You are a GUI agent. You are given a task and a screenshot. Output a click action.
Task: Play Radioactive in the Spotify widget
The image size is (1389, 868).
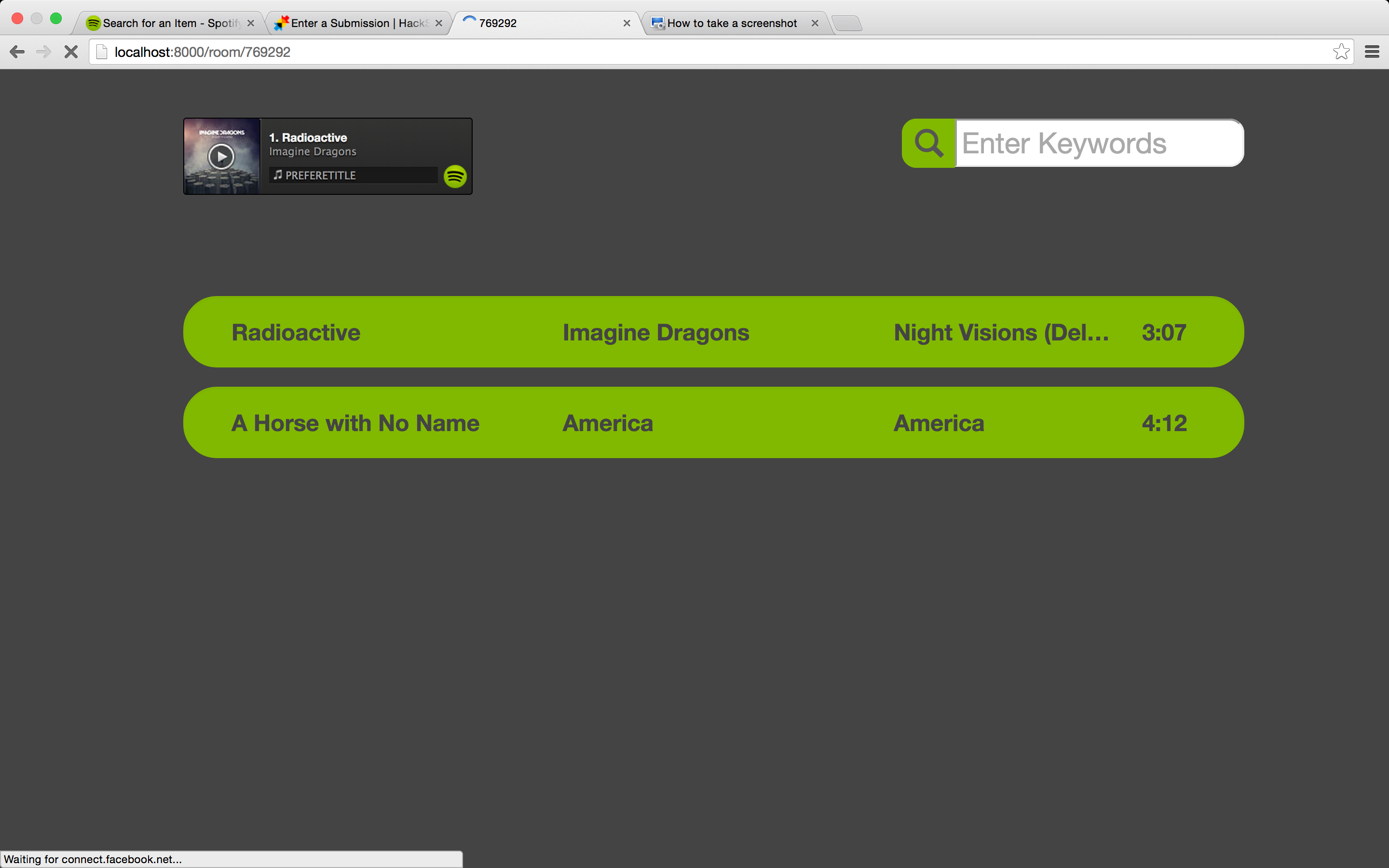[221, 156]
